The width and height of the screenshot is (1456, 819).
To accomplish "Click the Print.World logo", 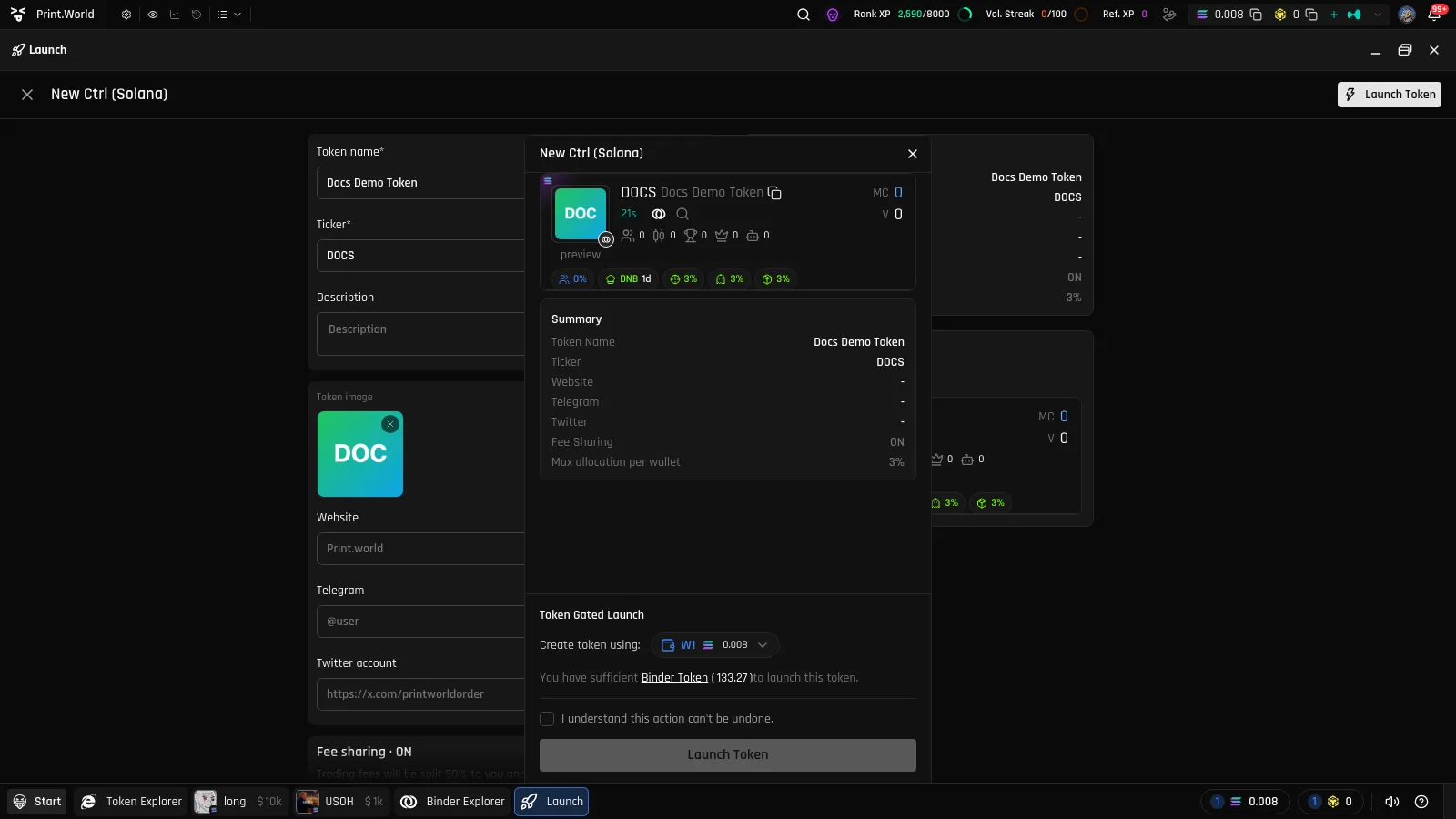I will tap(53, 15).
